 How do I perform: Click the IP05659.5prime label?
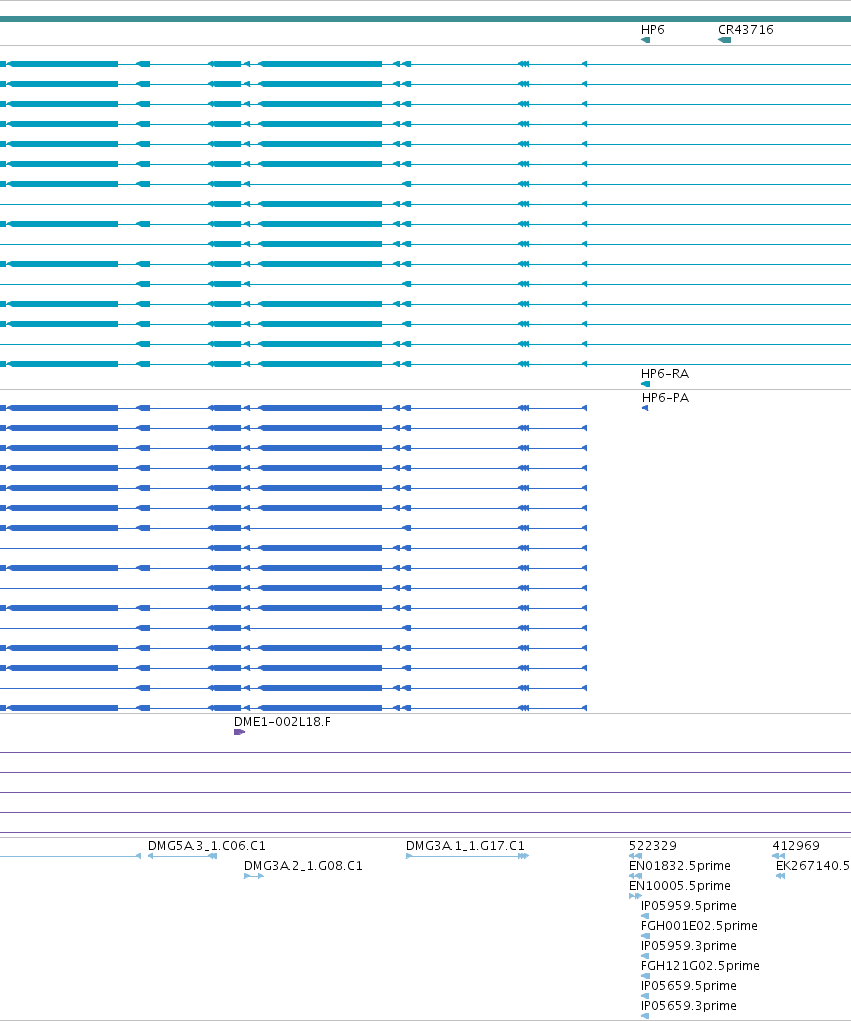click(688, 986)
